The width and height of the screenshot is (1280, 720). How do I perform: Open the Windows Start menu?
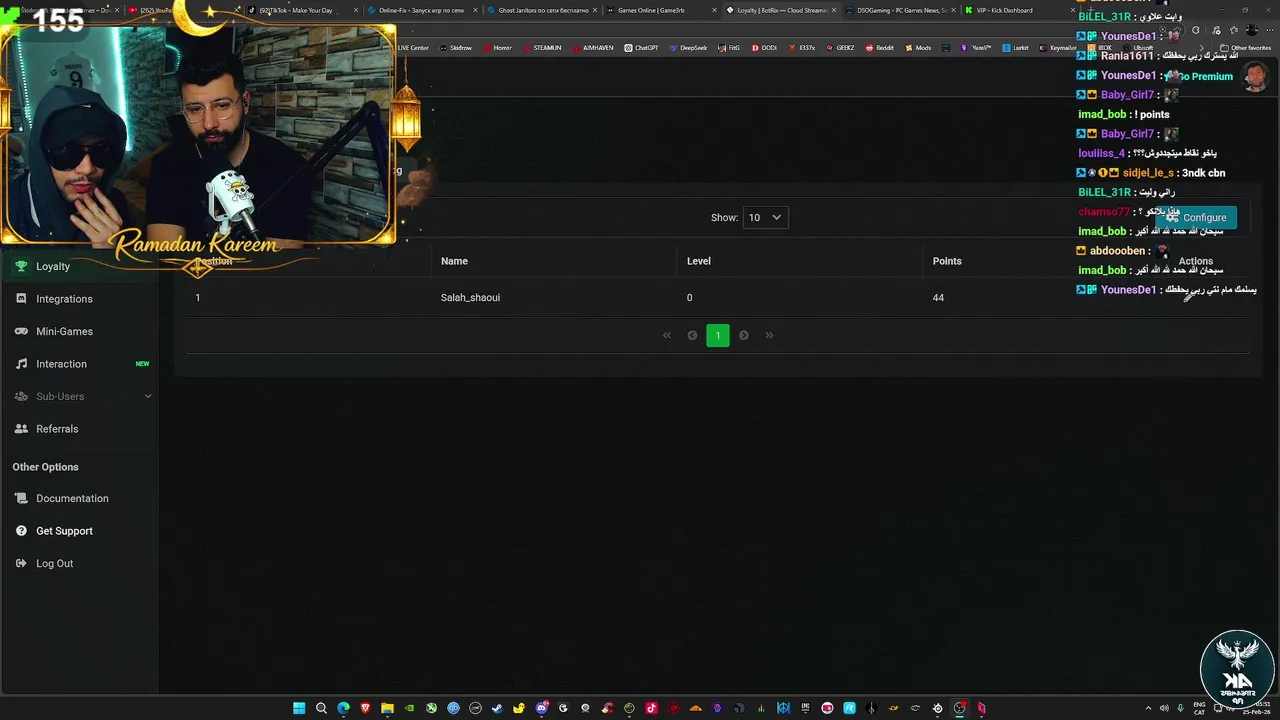299,708
